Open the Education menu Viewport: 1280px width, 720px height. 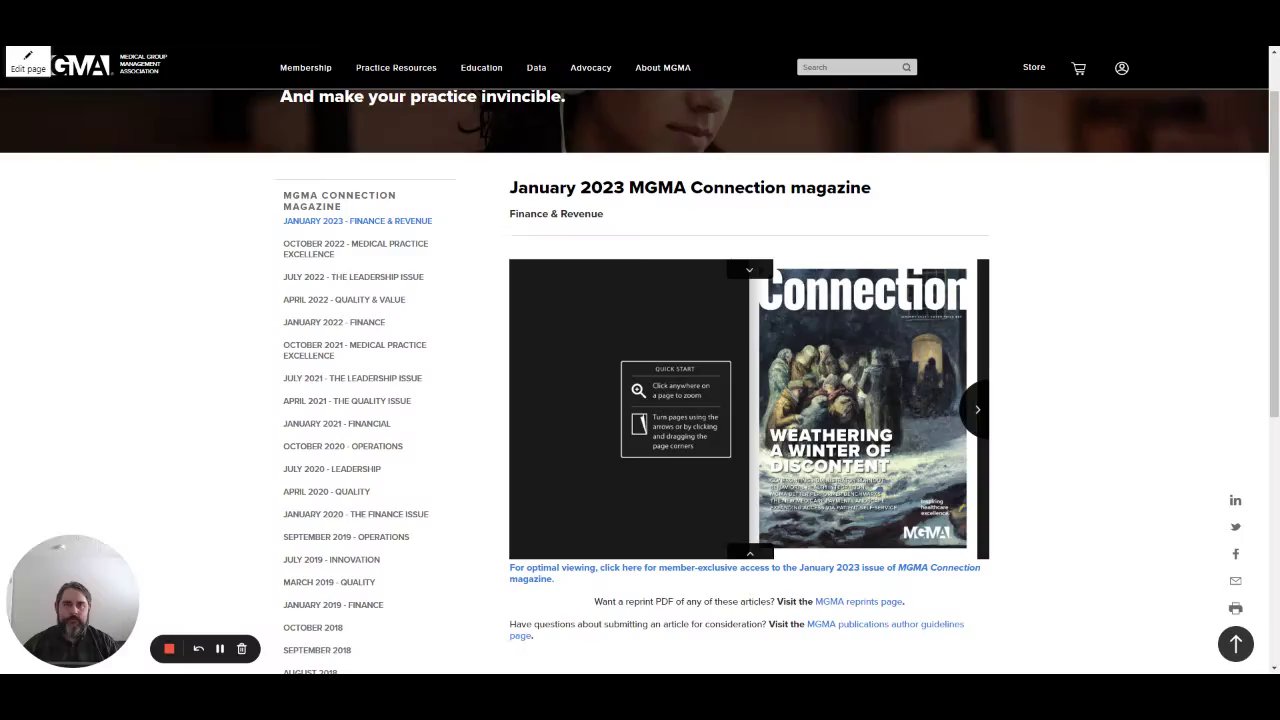pos(481,68)
